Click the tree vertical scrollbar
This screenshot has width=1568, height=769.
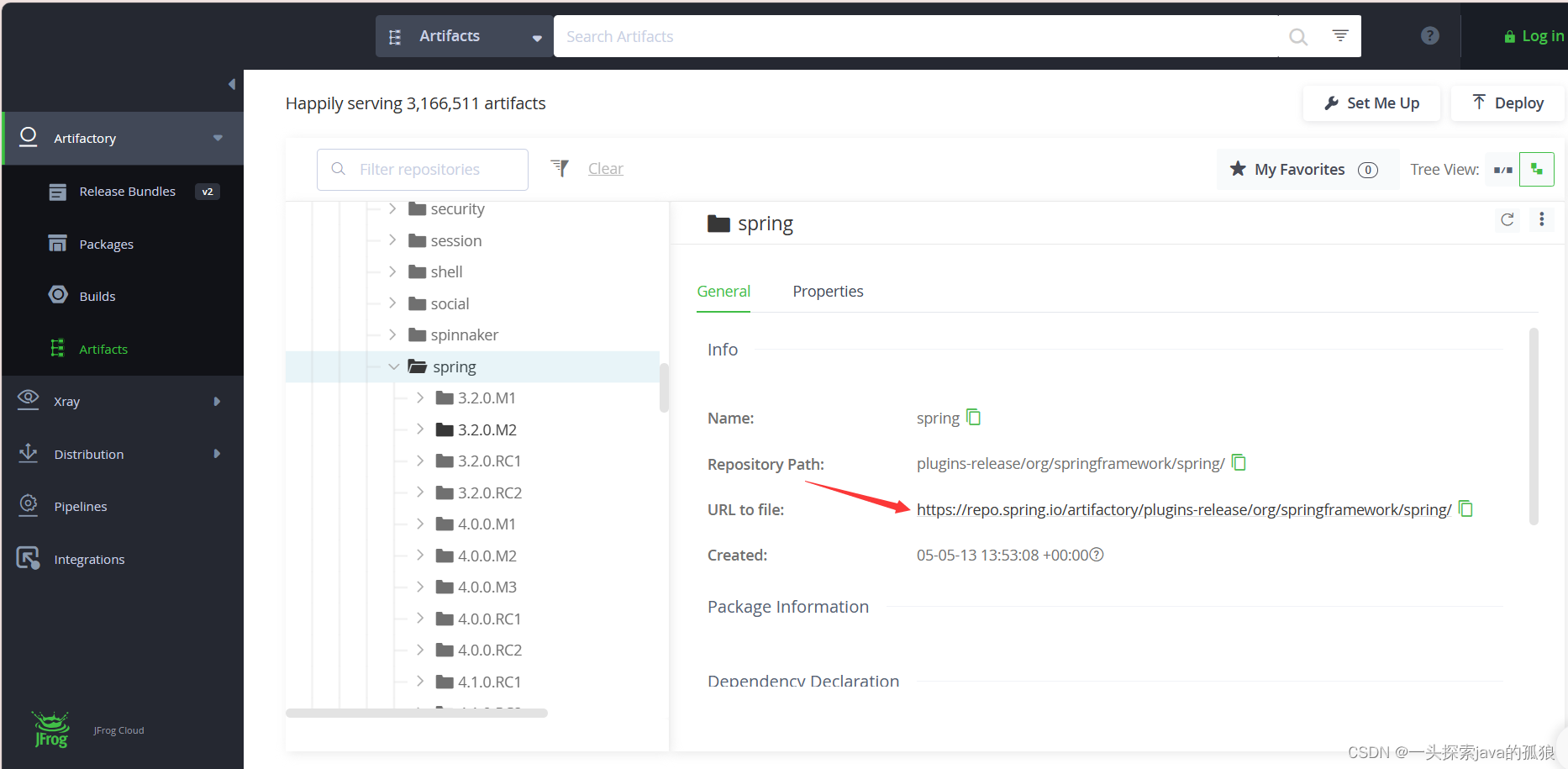pyautogui.click(x=664, y=387)
